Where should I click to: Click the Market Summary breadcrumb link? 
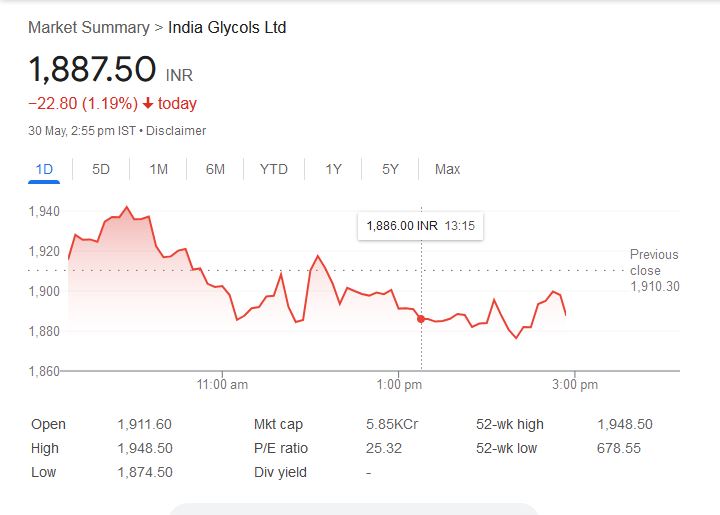88,28
